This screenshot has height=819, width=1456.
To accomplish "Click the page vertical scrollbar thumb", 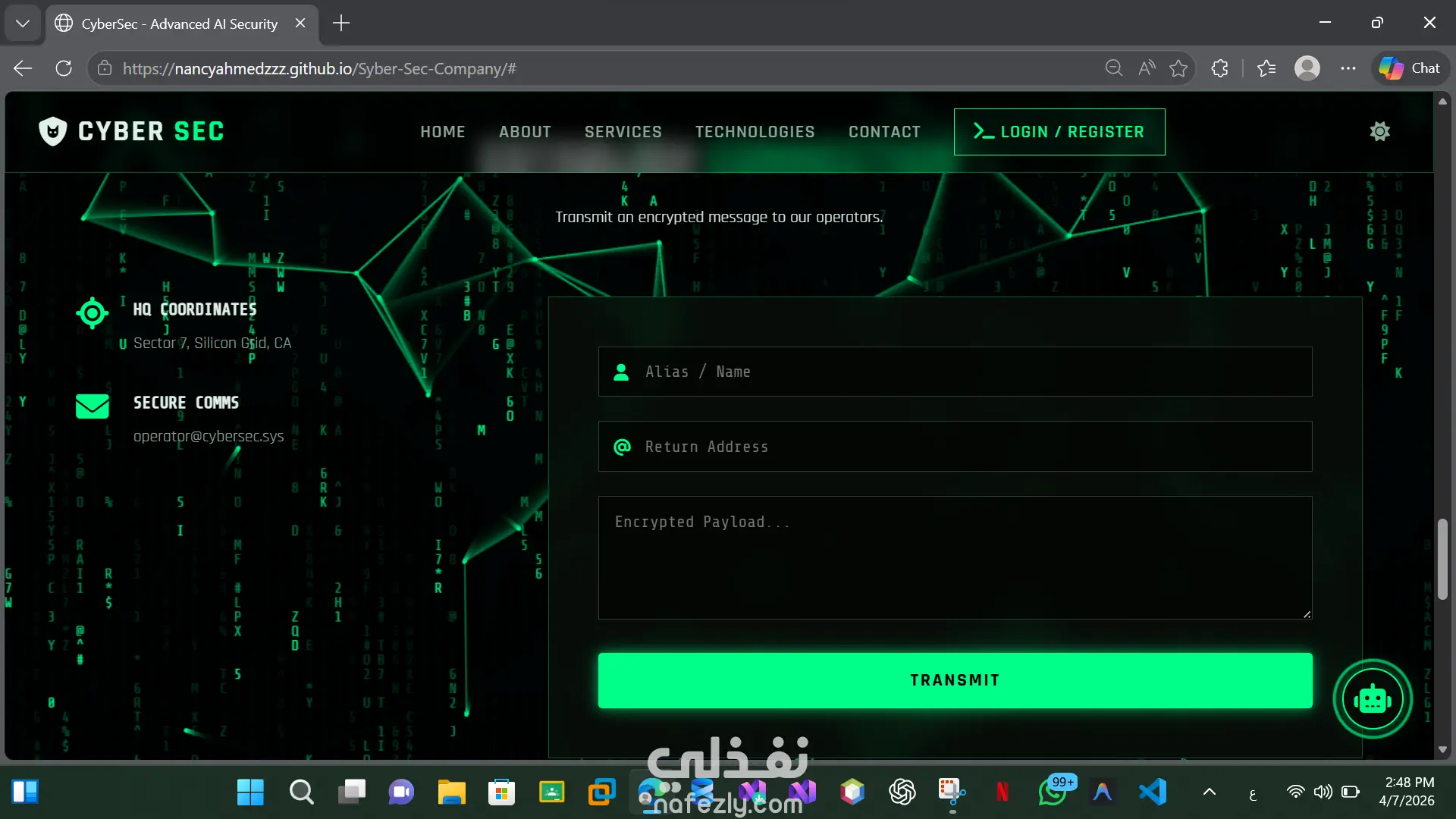I will tap(1442, 559).
